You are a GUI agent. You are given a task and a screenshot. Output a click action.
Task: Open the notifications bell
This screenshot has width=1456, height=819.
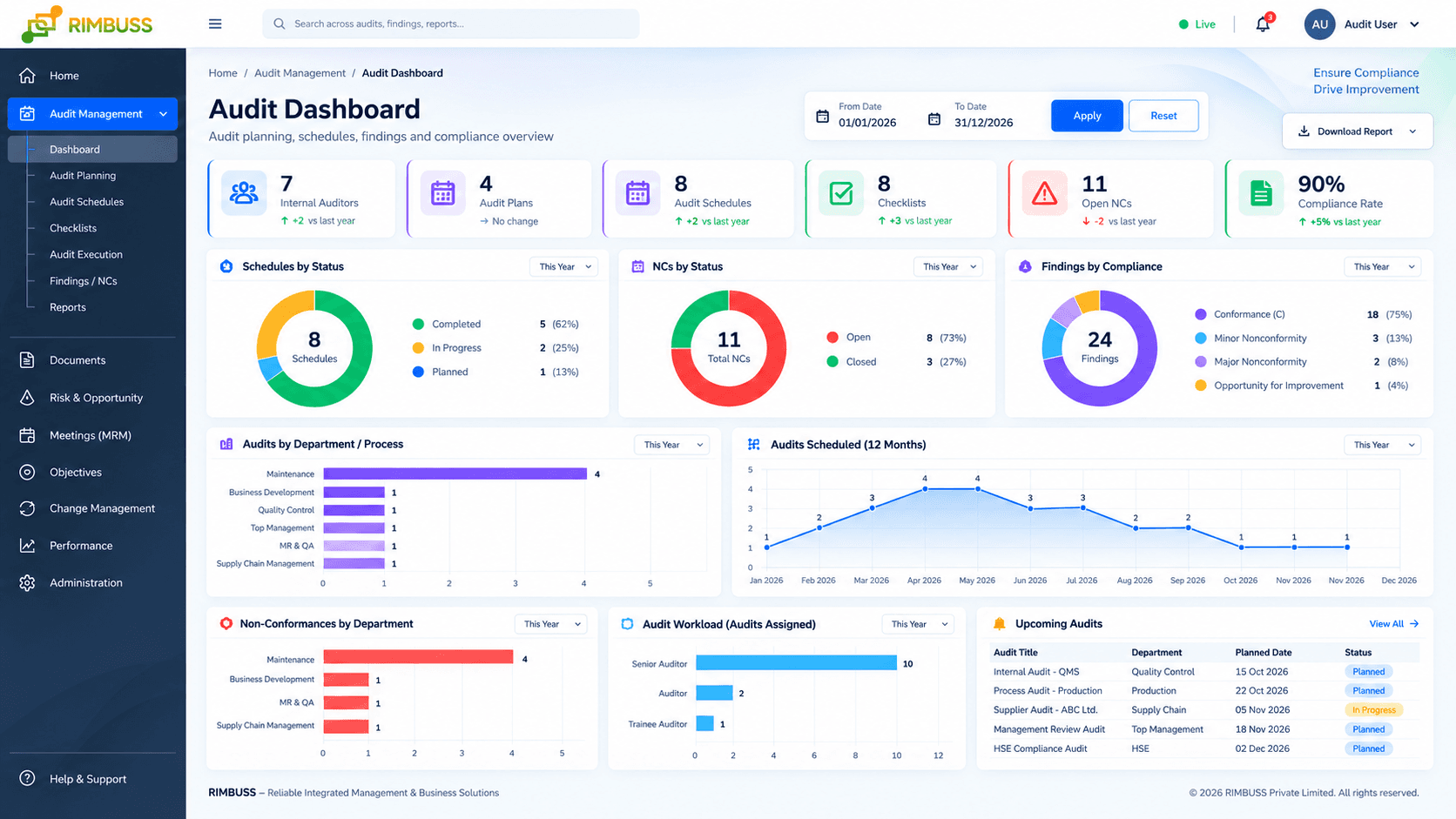pos(1263,23)
